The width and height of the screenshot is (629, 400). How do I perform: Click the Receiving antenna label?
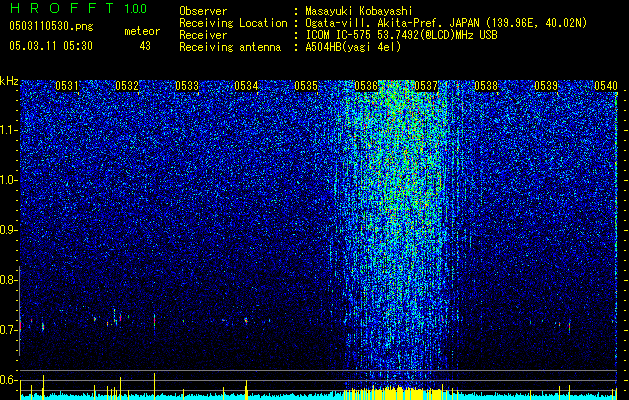[230, 47]
